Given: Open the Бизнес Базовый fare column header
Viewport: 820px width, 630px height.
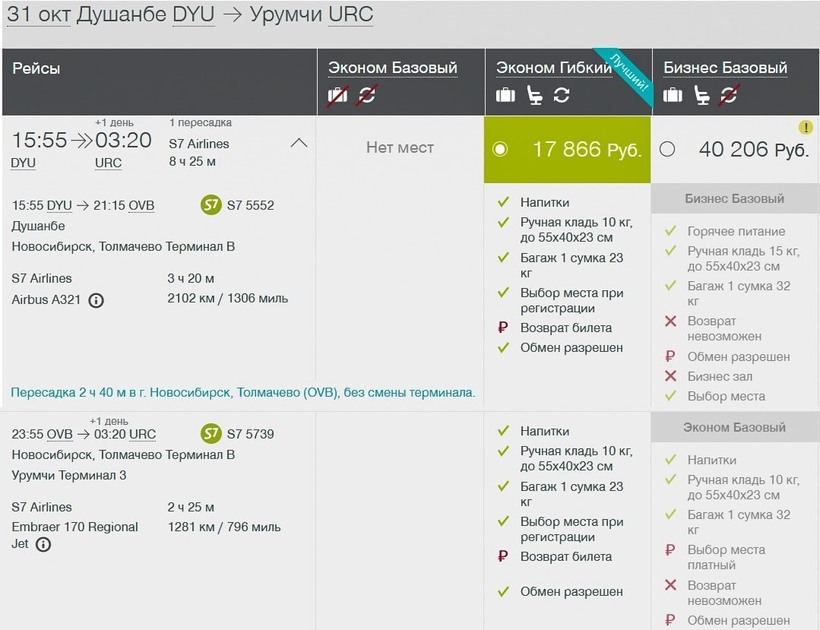Looking at the screenshot, I should (x=725, y=68).
